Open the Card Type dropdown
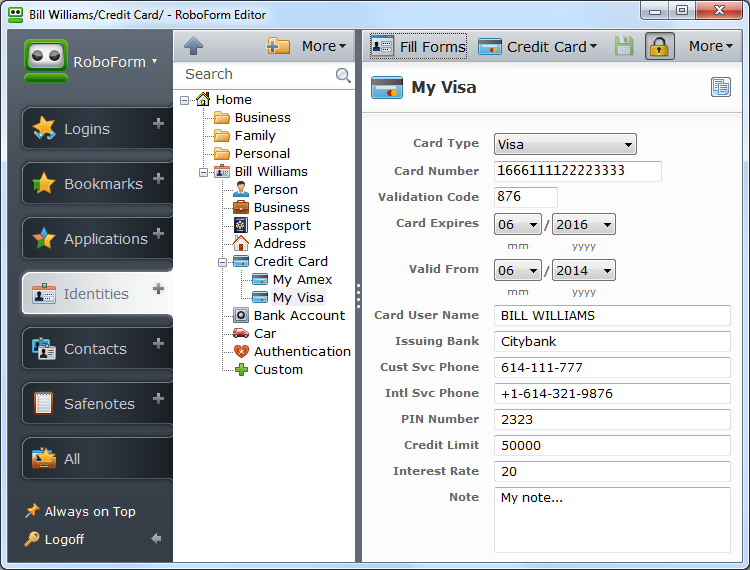Image resolution: width=750 pixels, height=570 pixels. [565, 144]
